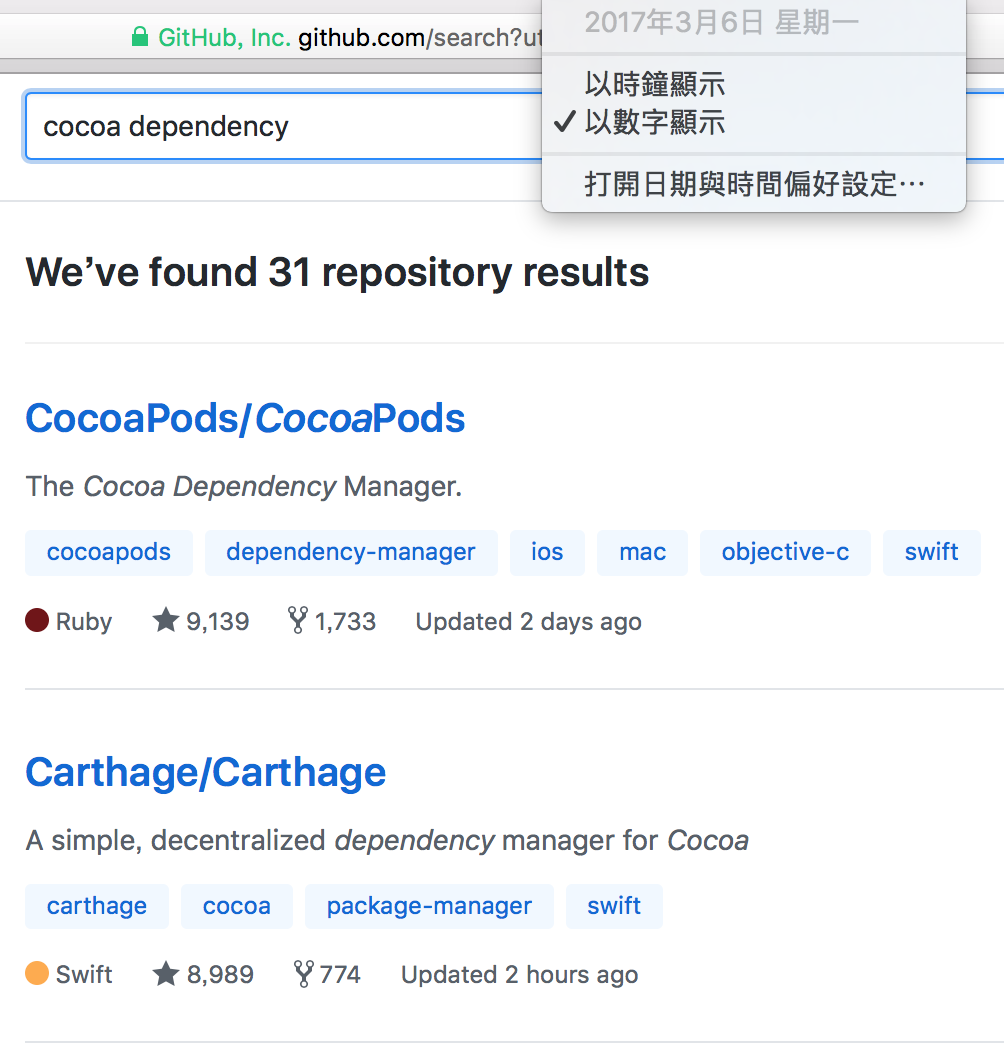This screenshot has height=1044, width=1004.
Task: Click the fork icon showing 774
Action: 303,973
